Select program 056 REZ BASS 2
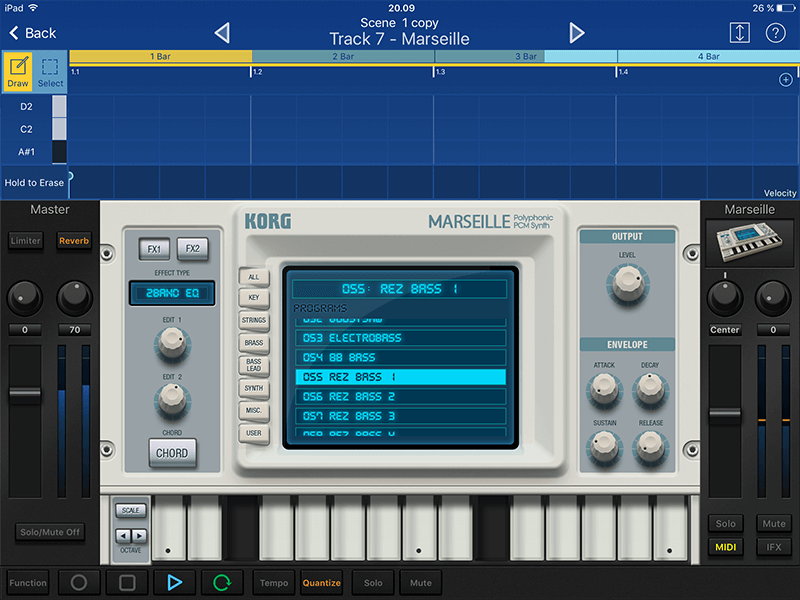The width and height of the screenshot is (800, 600). tap(401, 396)
